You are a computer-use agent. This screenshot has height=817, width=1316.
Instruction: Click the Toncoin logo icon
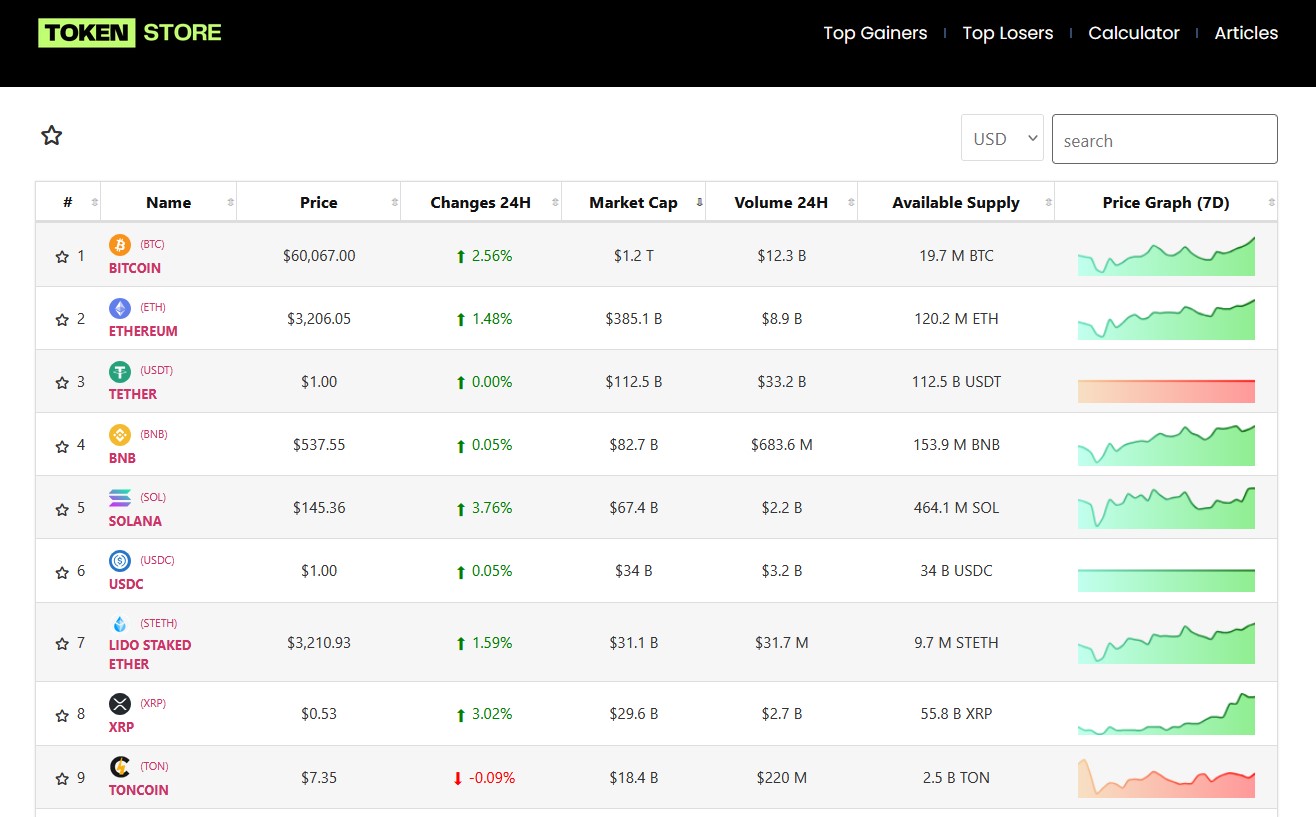pyautogui.click(x=120, y=767)
